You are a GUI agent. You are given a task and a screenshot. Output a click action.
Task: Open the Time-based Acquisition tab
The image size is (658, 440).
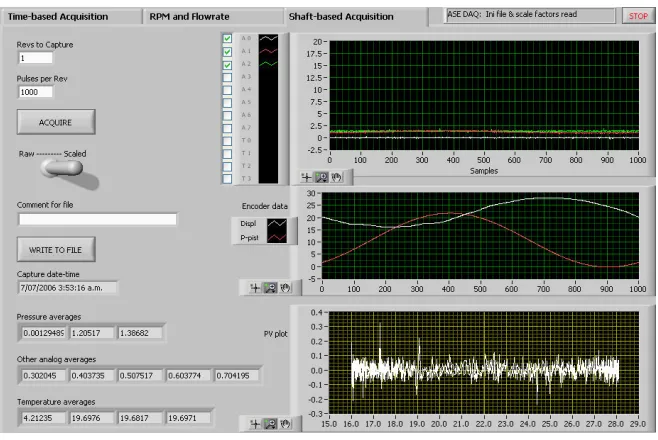pos(72,17)
